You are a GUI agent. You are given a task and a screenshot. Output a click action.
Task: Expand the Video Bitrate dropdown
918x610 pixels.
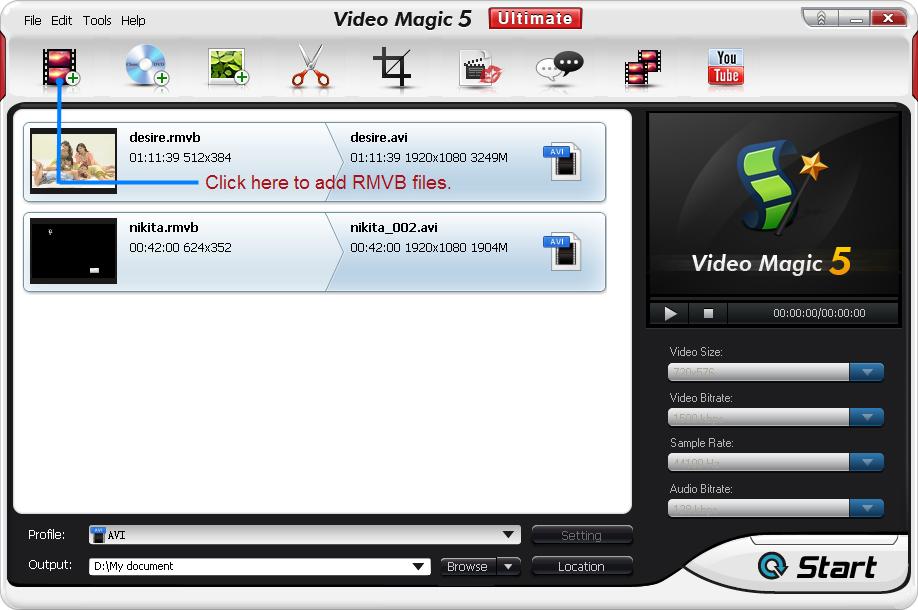[866, 417]
